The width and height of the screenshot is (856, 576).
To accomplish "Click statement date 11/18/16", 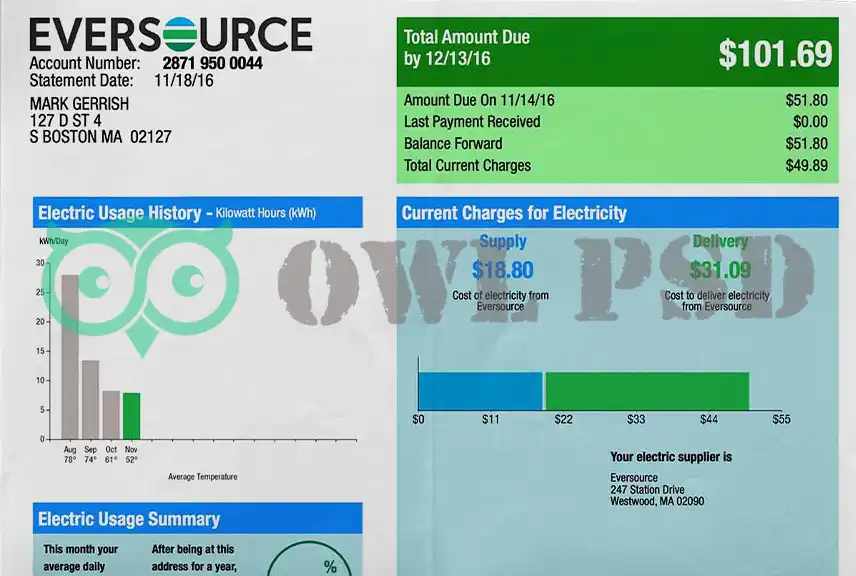I will pyautogui.click(x=183, y=81).
